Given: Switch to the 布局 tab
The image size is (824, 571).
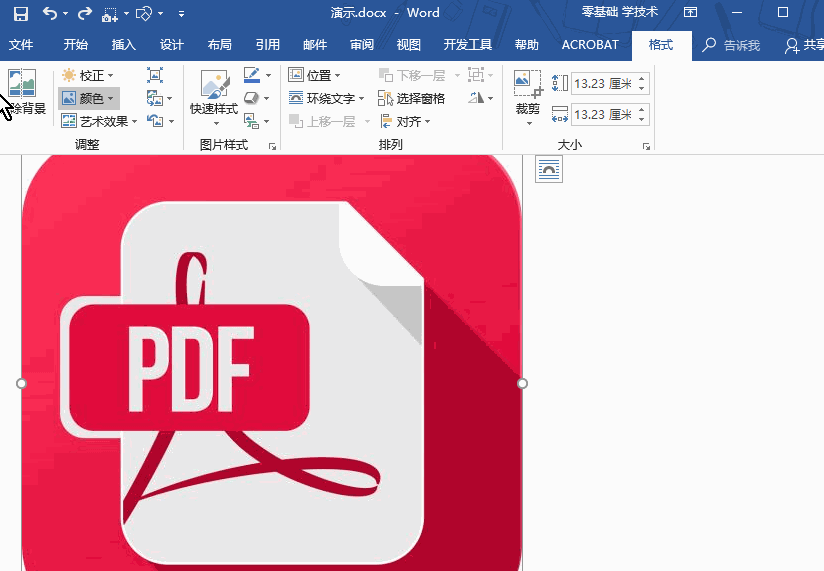Looking at the screenshot, I should [220, 45].
